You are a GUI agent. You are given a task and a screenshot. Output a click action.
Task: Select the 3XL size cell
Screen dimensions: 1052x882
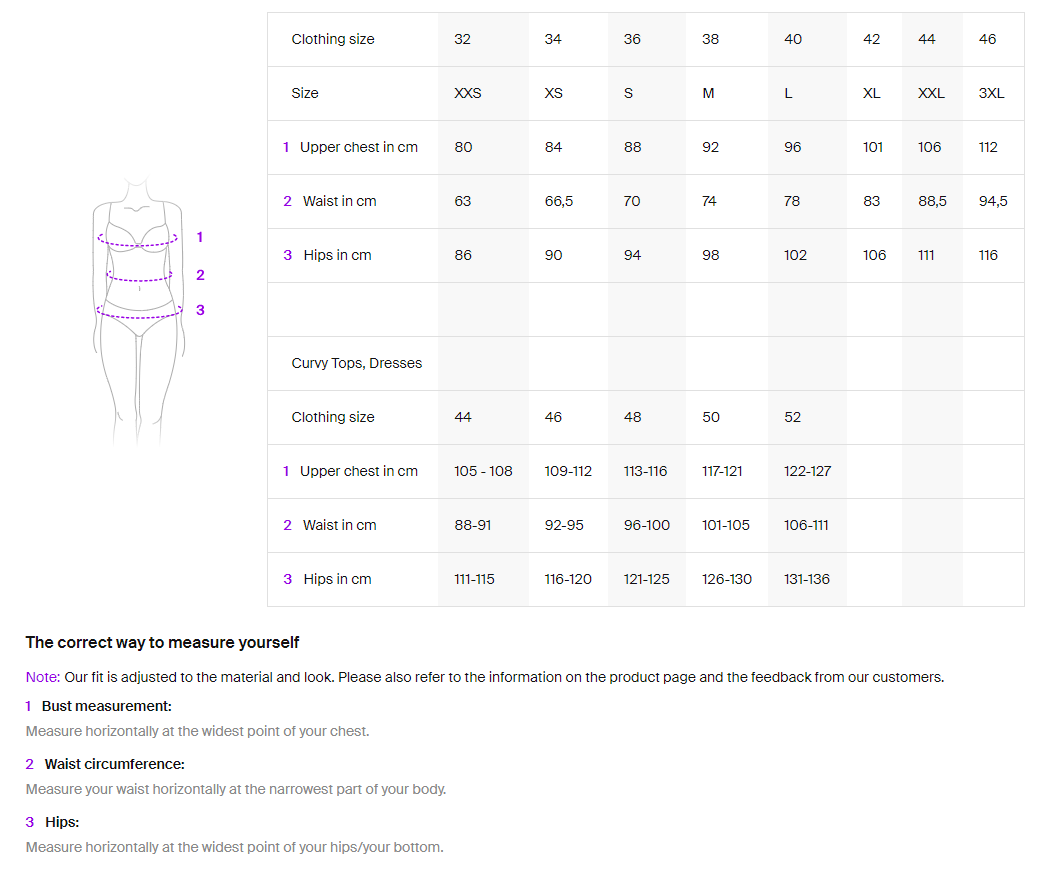[991, 93]
